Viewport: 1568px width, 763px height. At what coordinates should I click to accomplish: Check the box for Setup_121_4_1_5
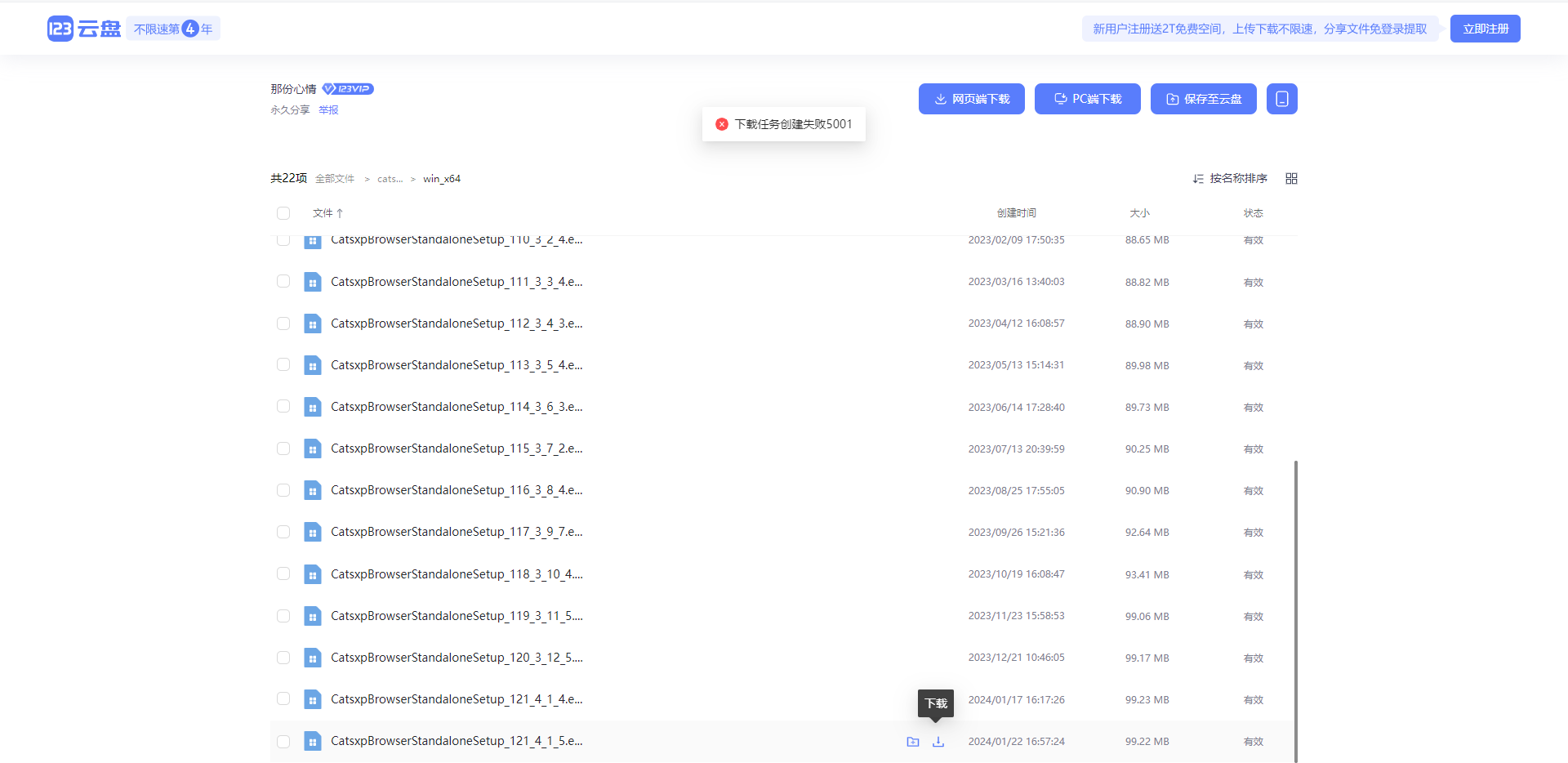coord(283,742)
